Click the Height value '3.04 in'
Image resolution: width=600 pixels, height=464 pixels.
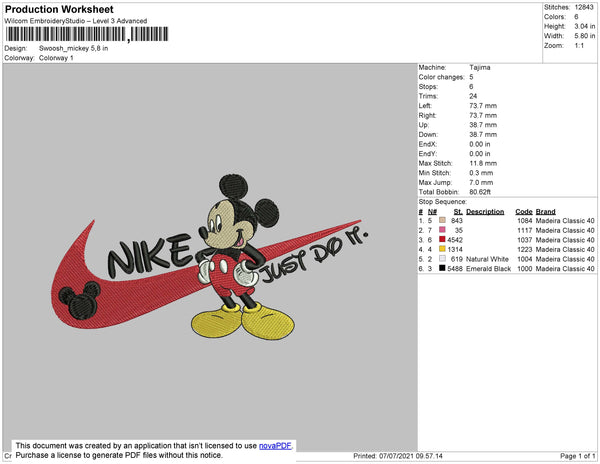click(x=585, y=26)
